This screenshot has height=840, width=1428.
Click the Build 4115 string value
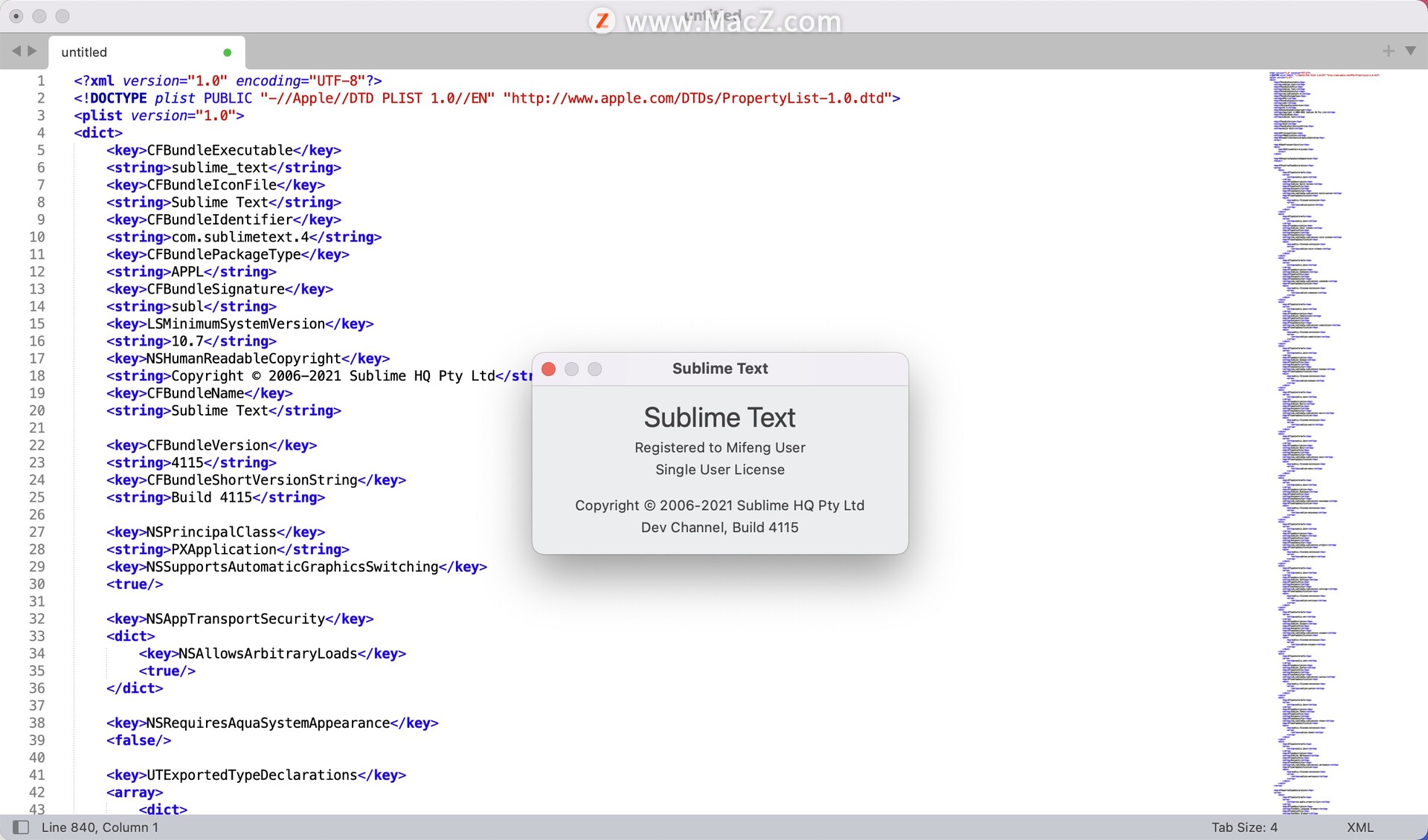pos(211,497)
